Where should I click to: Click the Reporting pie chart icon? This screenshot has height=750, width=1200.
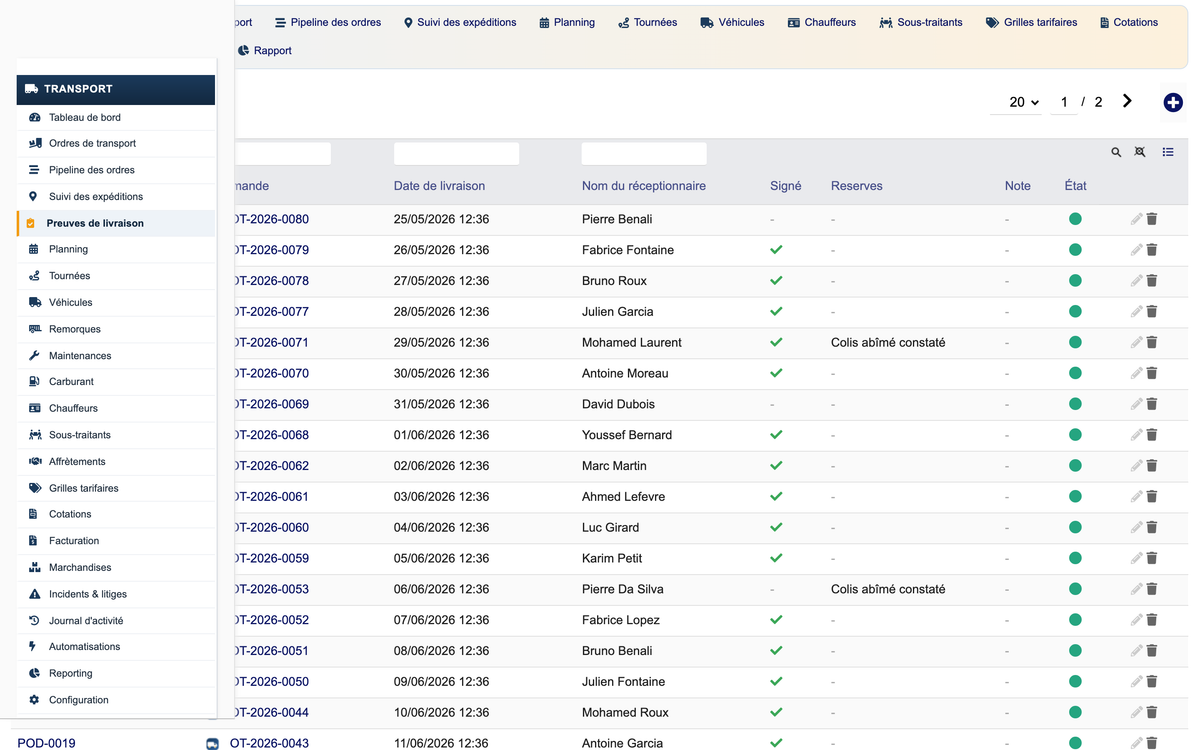click(x=34, y=674)
